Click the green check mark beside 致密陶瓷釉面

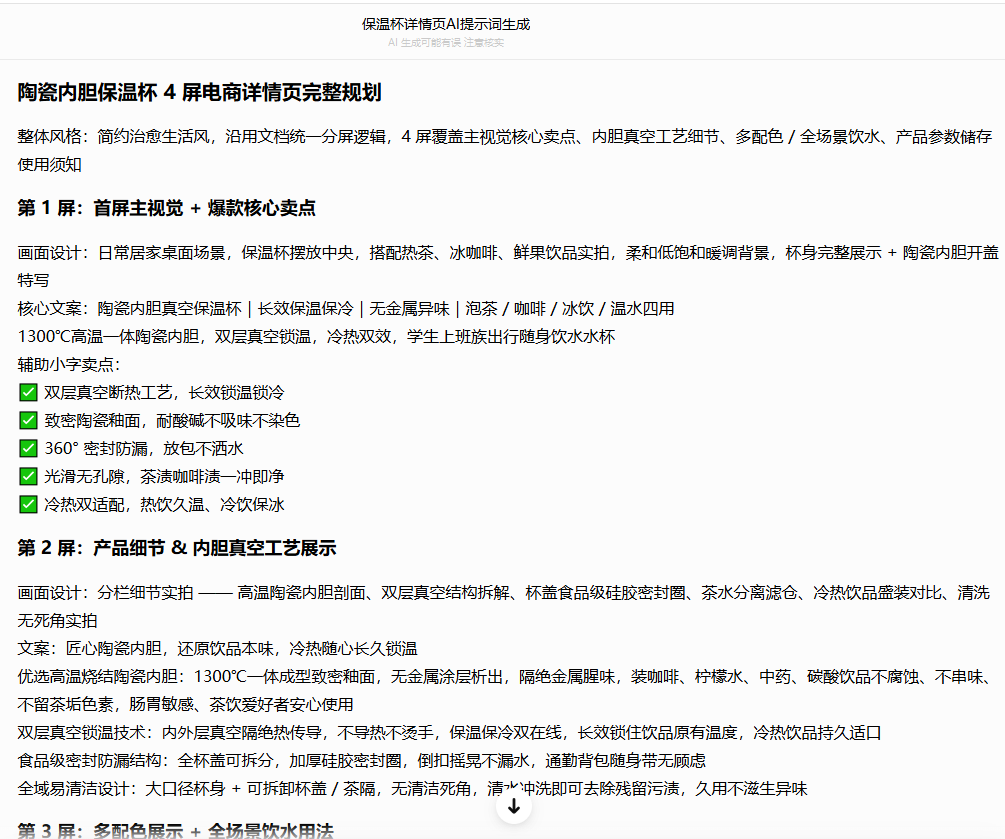[28, 420]
